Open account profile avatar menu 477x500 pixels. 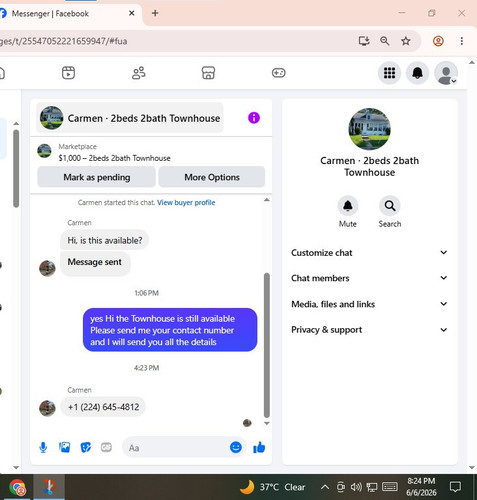tap(446, 73)
